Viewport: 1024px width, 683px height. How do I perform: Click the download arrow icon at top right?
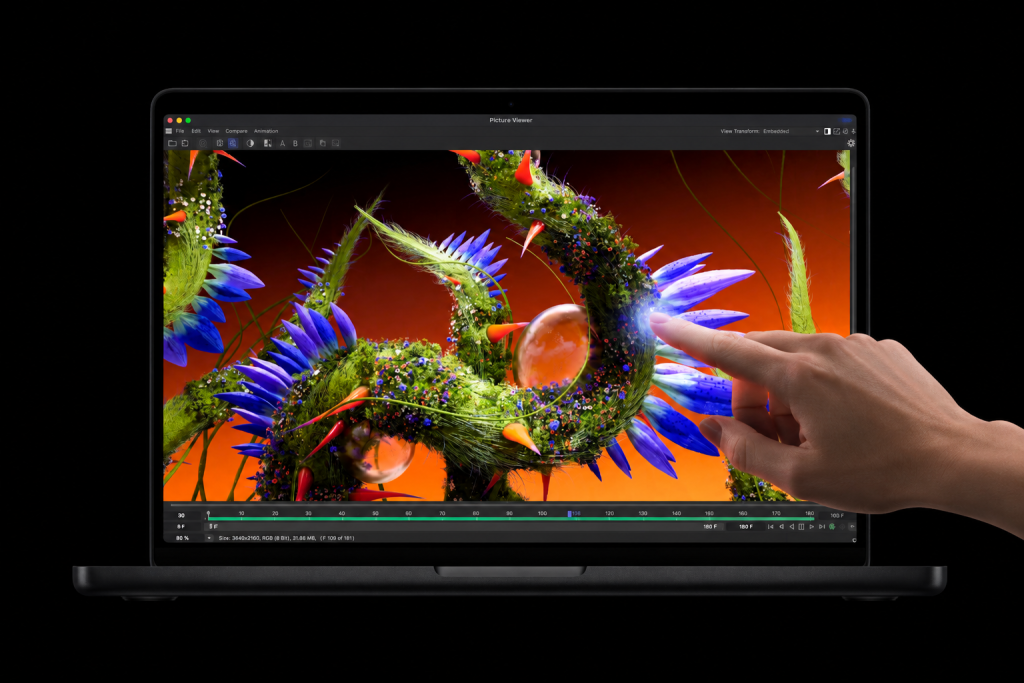[853, 131]
